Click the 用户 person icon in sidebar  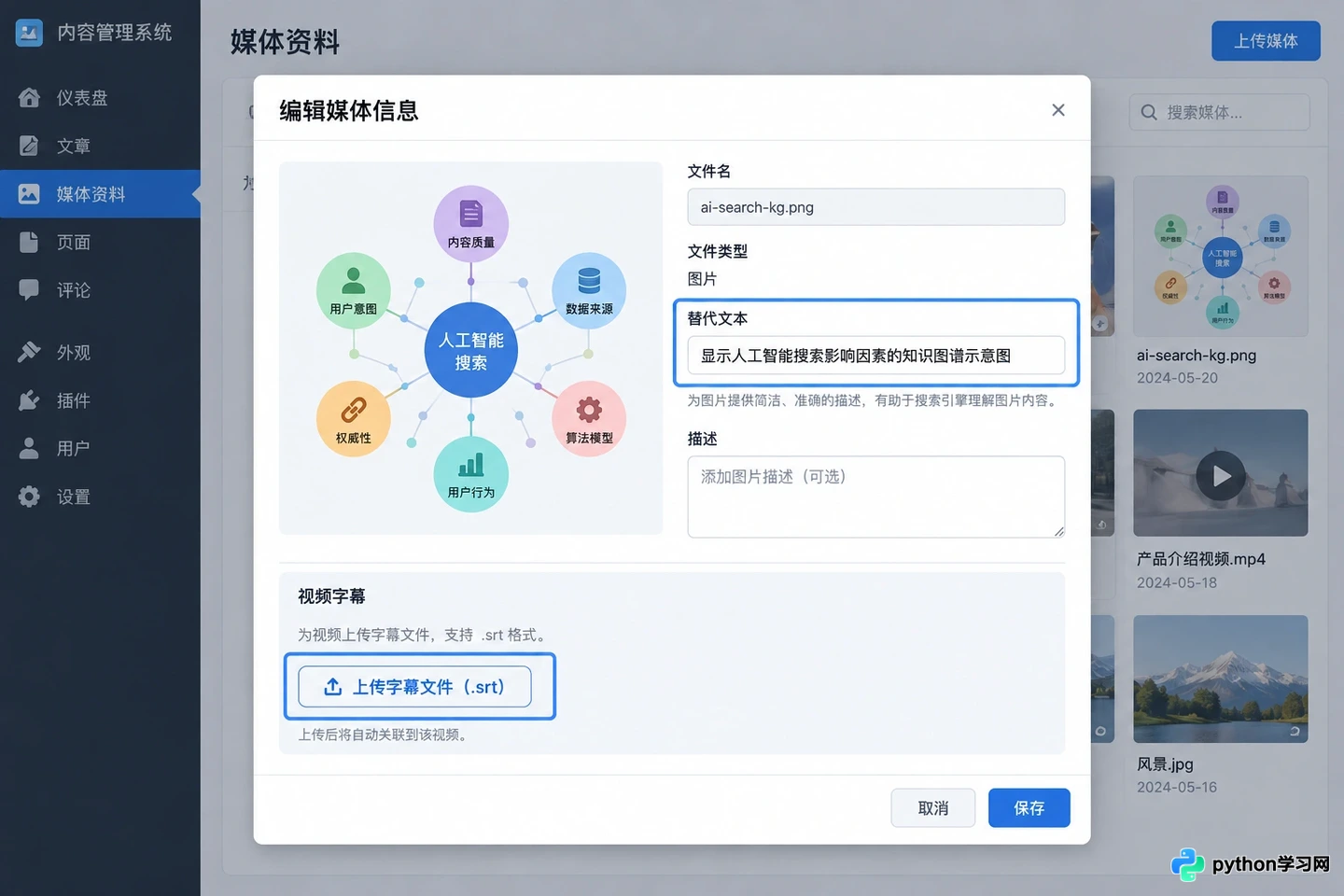[x=29, y=448]
